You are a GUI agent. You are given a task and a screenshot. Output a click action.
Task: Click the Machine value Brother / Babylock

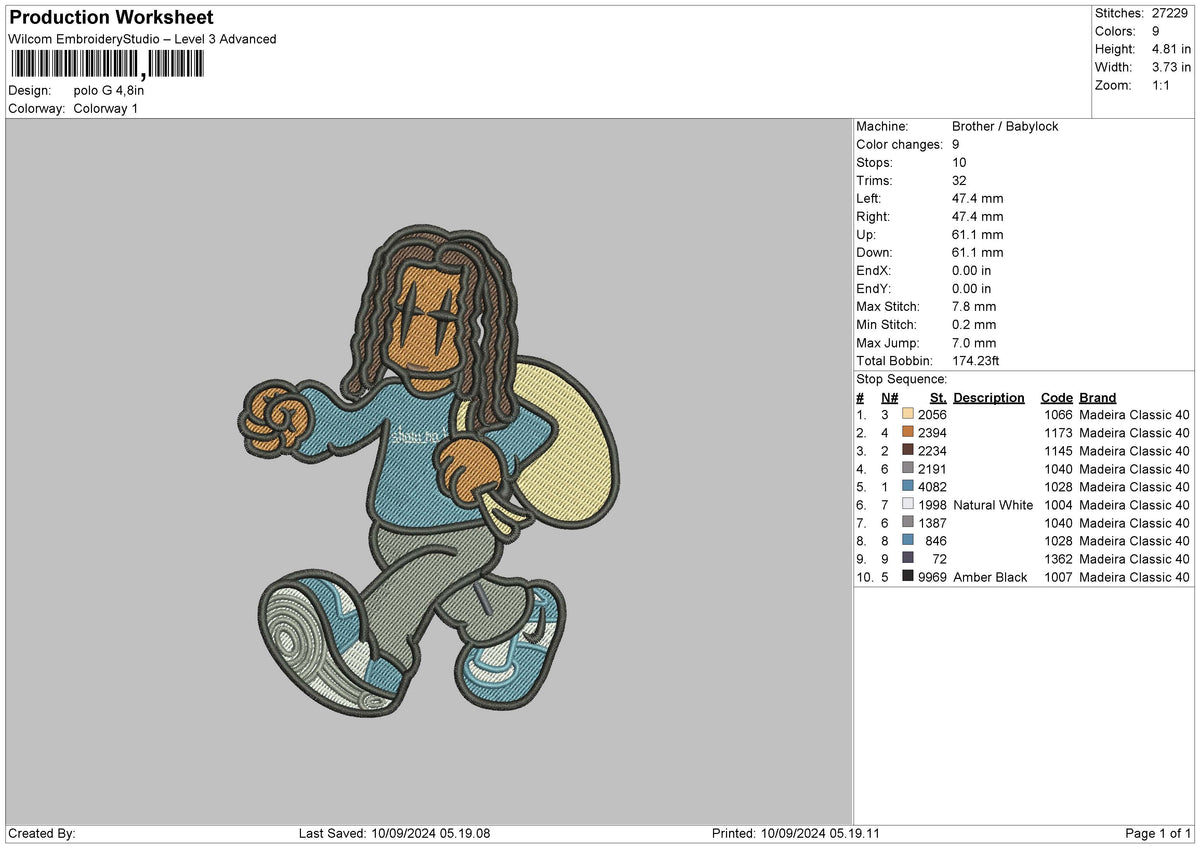[x=1005, y=126]
